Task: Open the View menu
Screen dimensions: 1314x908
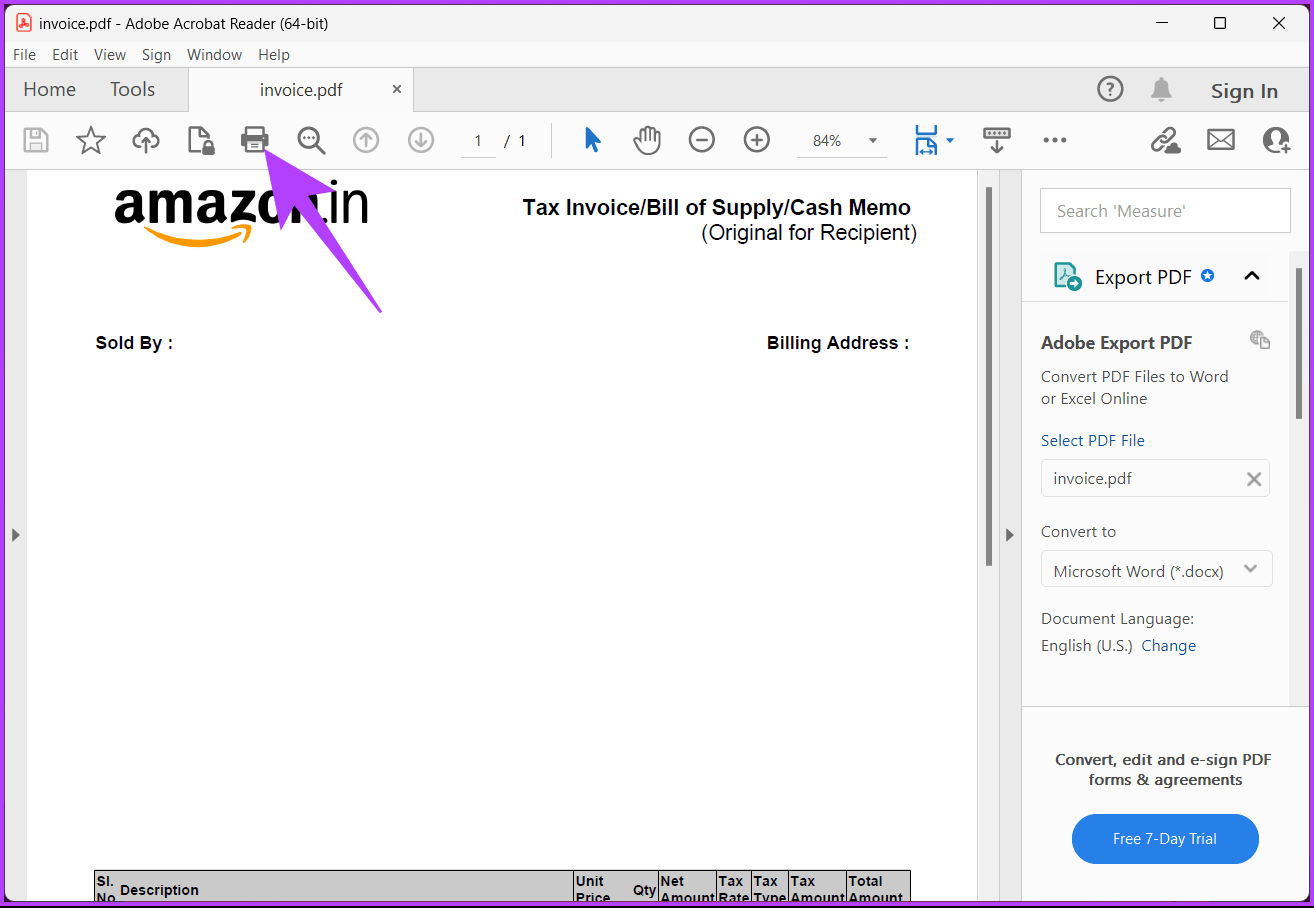Action: click(x=110, y=55)
